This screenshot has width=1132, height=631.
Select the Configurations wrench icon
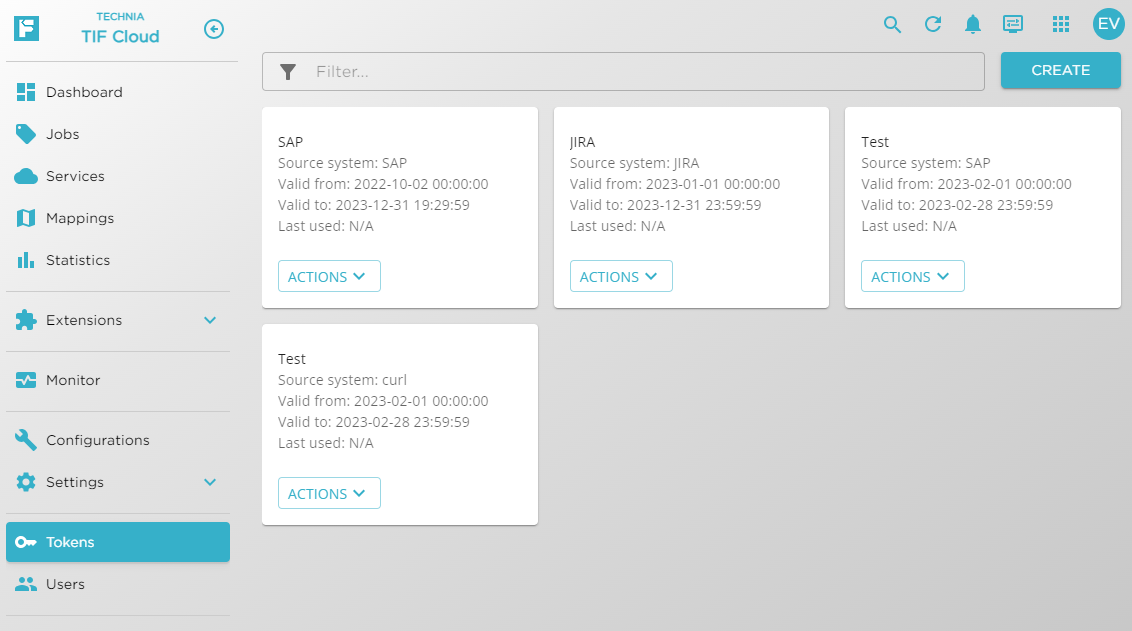(x=25, y=440)
